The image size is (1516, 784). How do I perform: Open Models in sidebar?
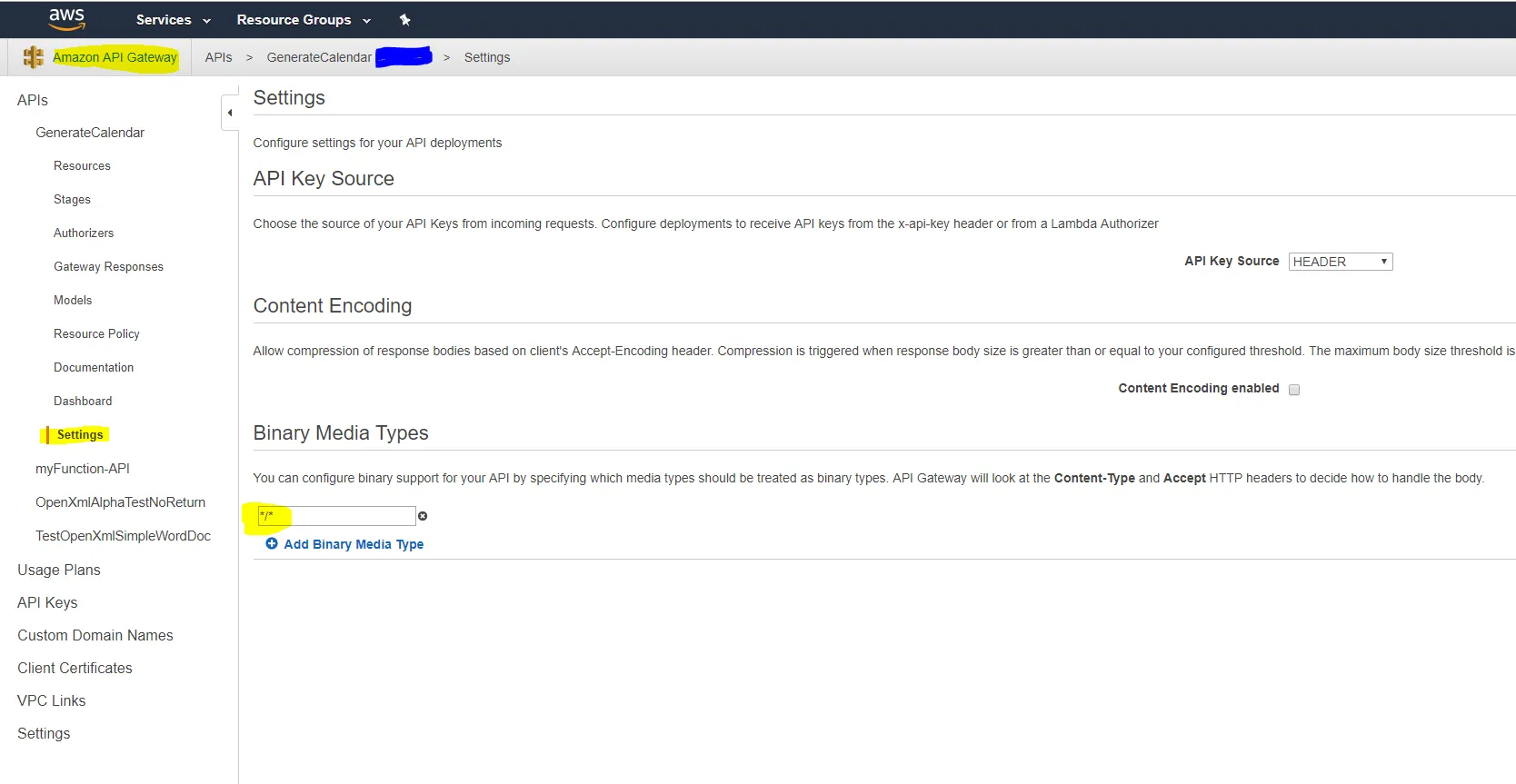tap(73, 301)
